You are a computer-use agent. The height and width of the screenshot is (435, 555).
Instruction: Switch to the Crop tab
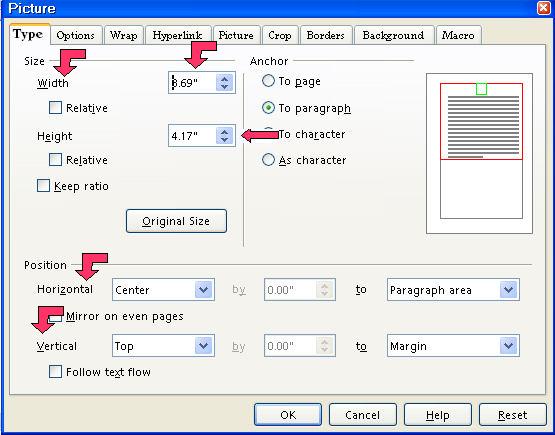click(x=280, y=35)
